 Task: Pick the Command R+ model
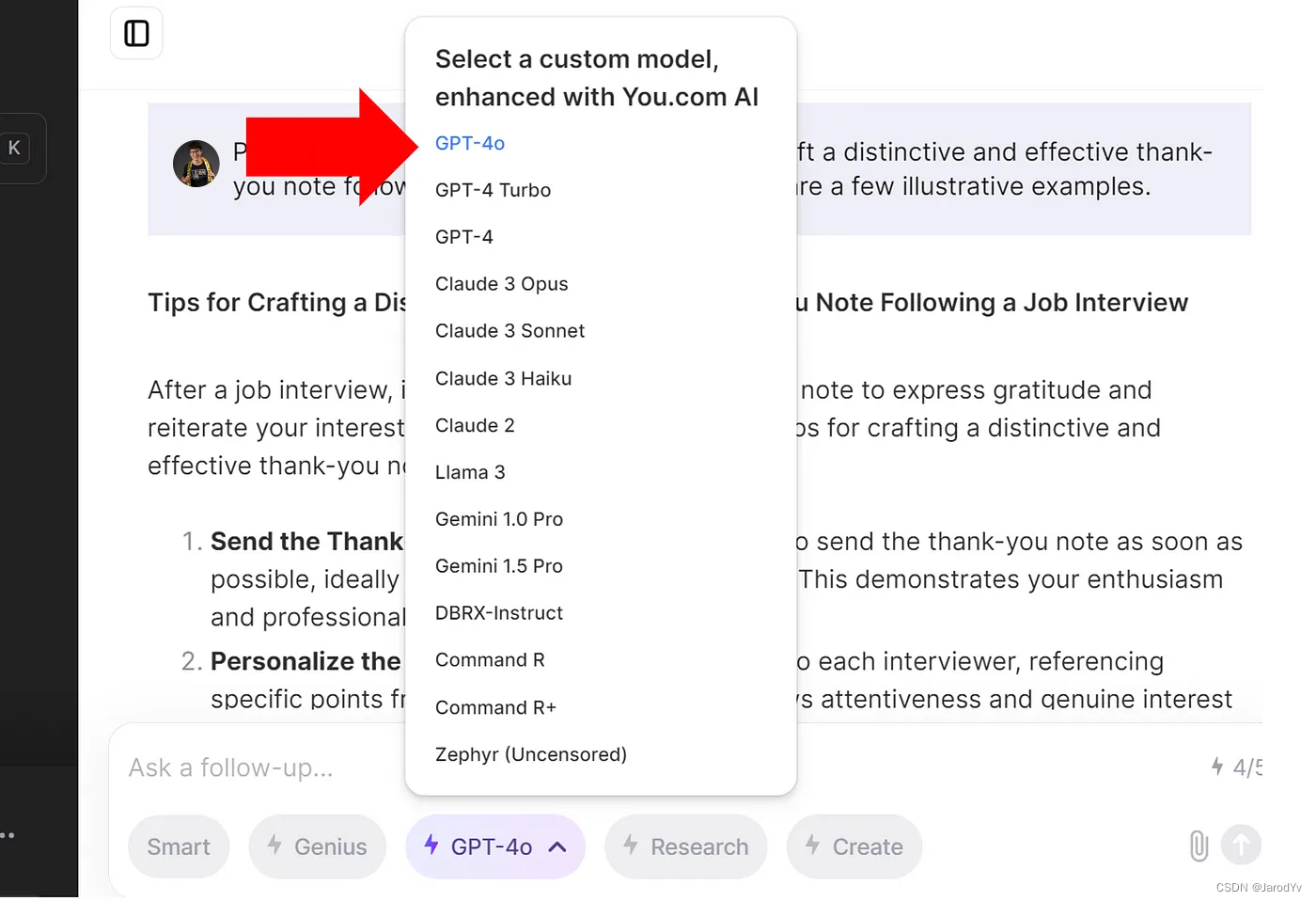(x=495, y=707)
